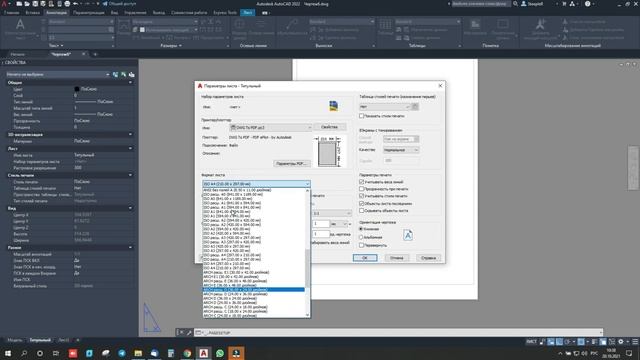The width and height of the screenshot is (640, 360).
Task: Close the command line with its X icon
Action: tap(182, 333)
